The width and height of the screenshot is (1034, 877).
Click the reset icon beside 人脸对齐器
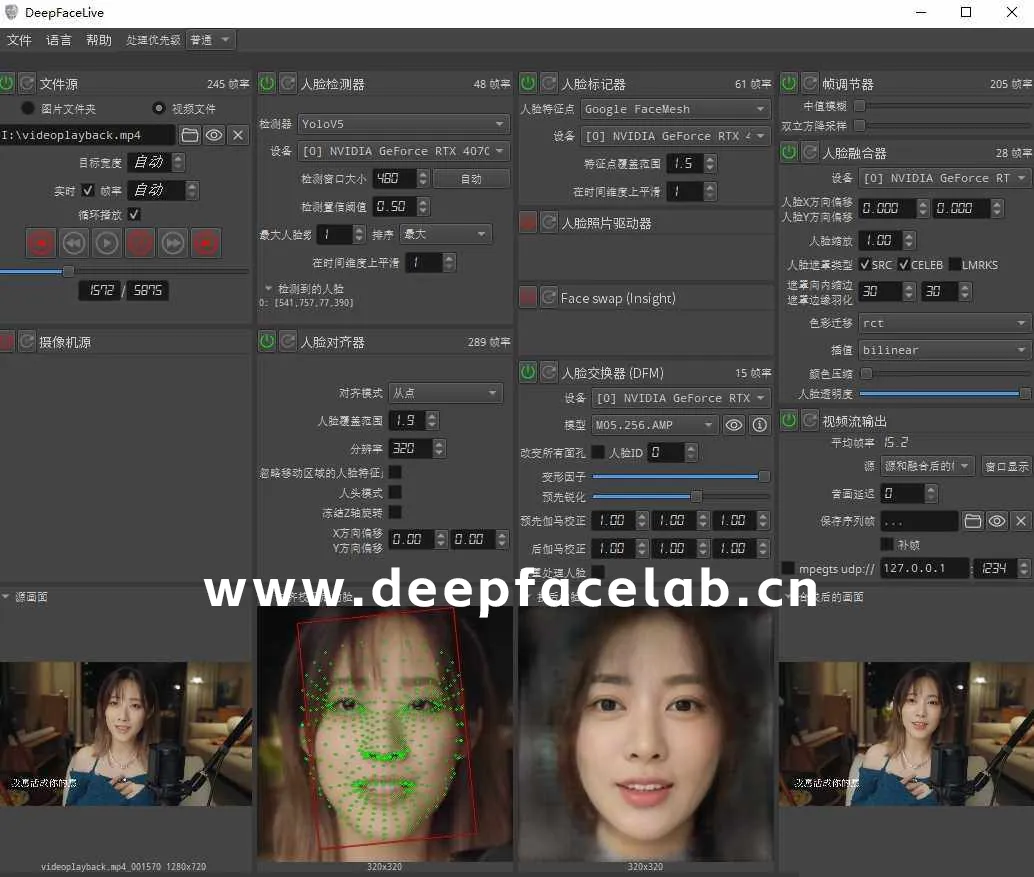pos(288,341)
